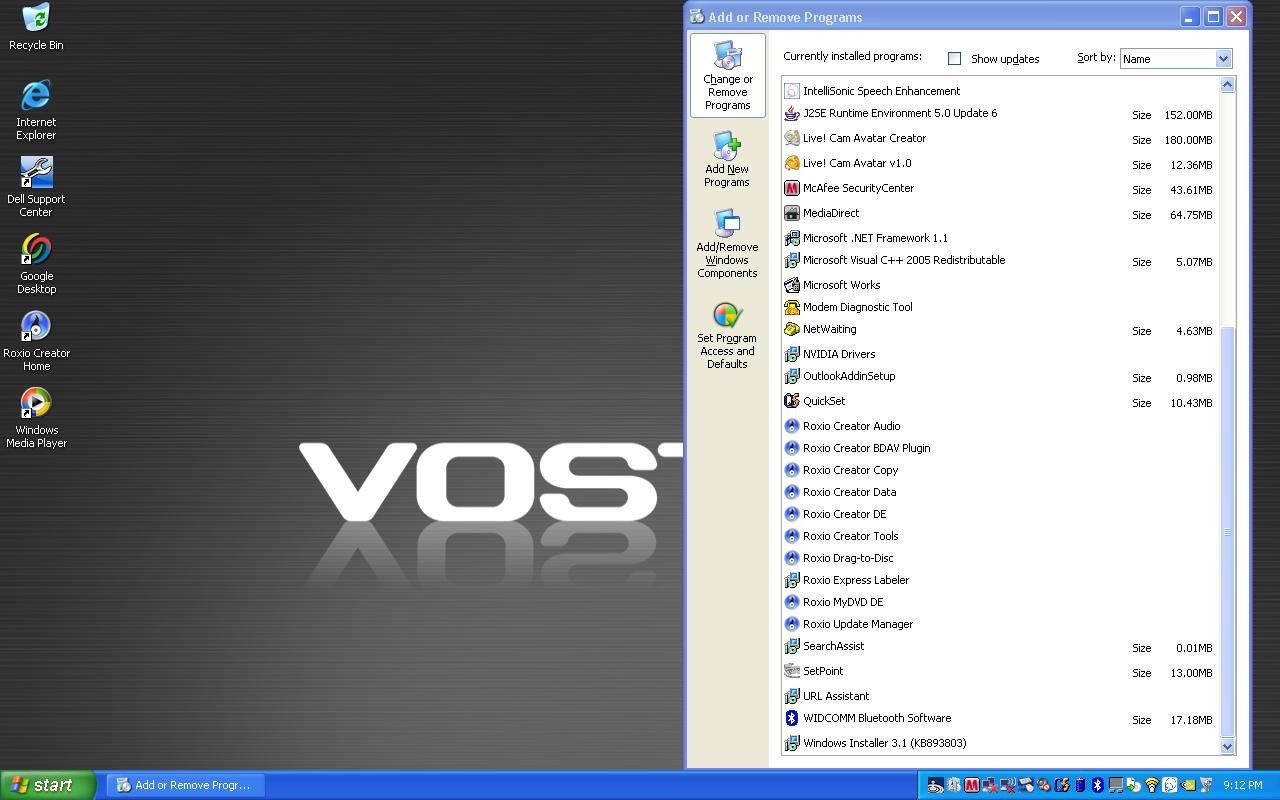Screen dimensions: 1280x800
Task: Click the Microsoft Works program icon
Action: (792, 285)
